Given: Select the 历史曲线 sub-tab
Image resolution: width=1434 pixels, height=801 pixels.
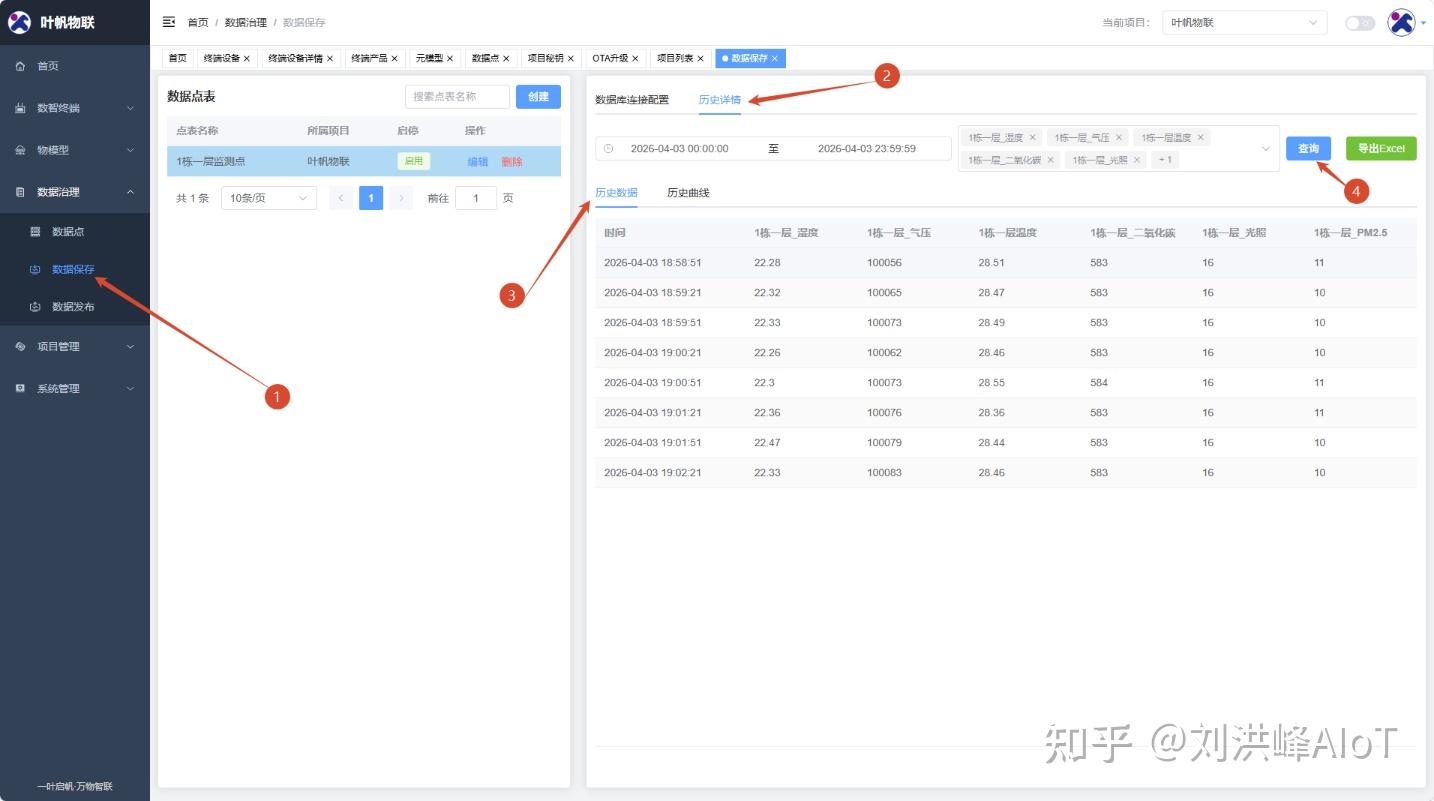Looking at the screenshot, I should click(688, 193).
